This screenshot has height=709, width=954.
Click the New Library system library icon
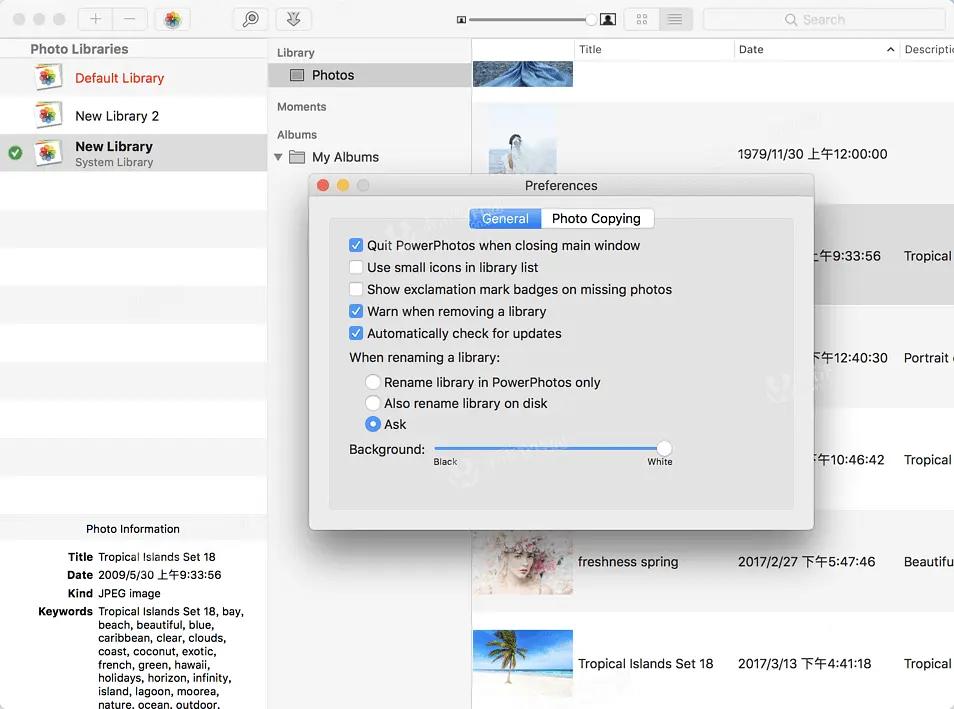point(48,153)
